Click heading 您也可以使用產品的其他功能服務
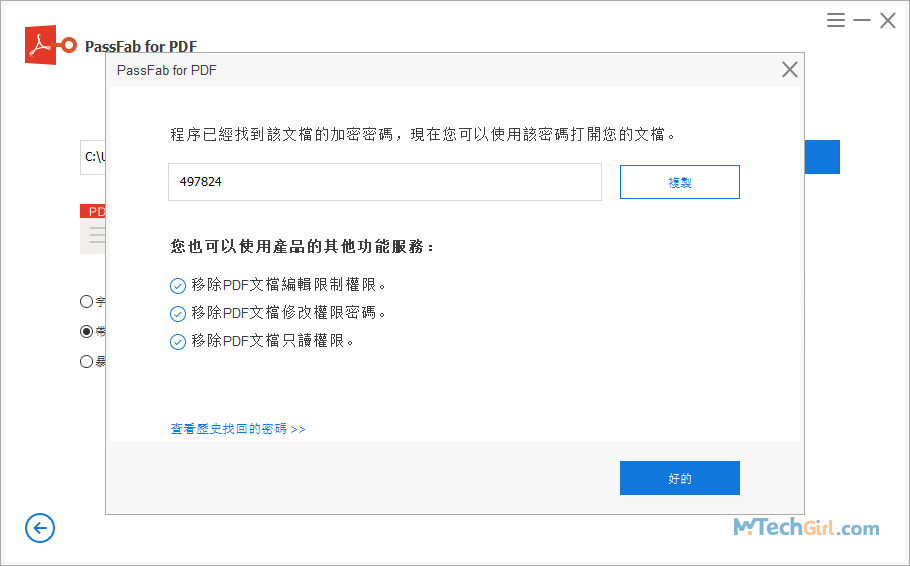Screen dimensions: 910x566 (x=302, y=247)
